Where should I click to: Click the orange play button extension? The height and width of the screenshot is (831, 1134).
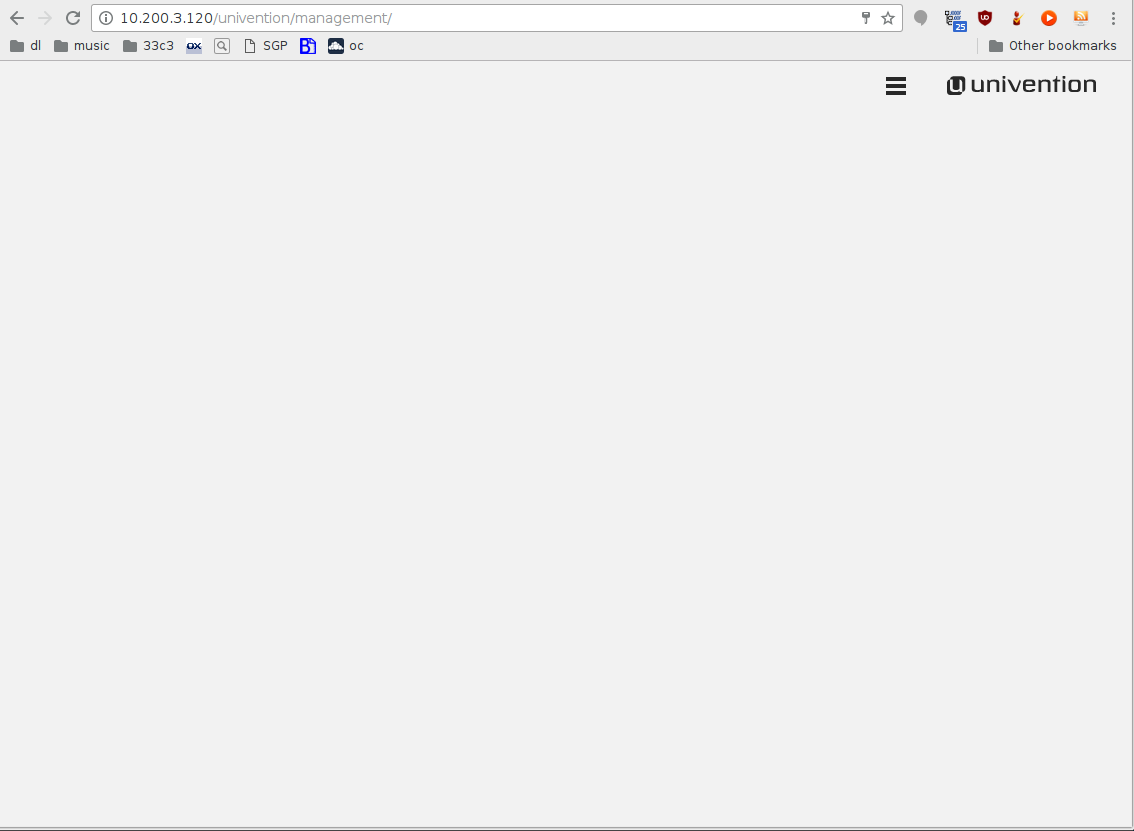(1048, 18)
